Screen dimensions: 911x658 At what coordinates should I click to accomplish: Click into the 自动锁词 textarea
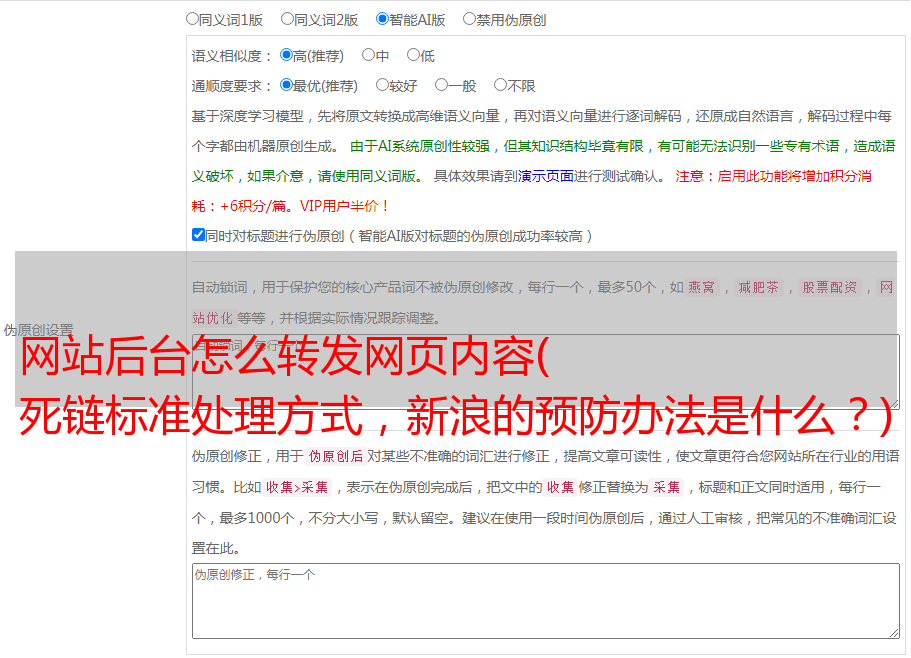pos(546,372)
